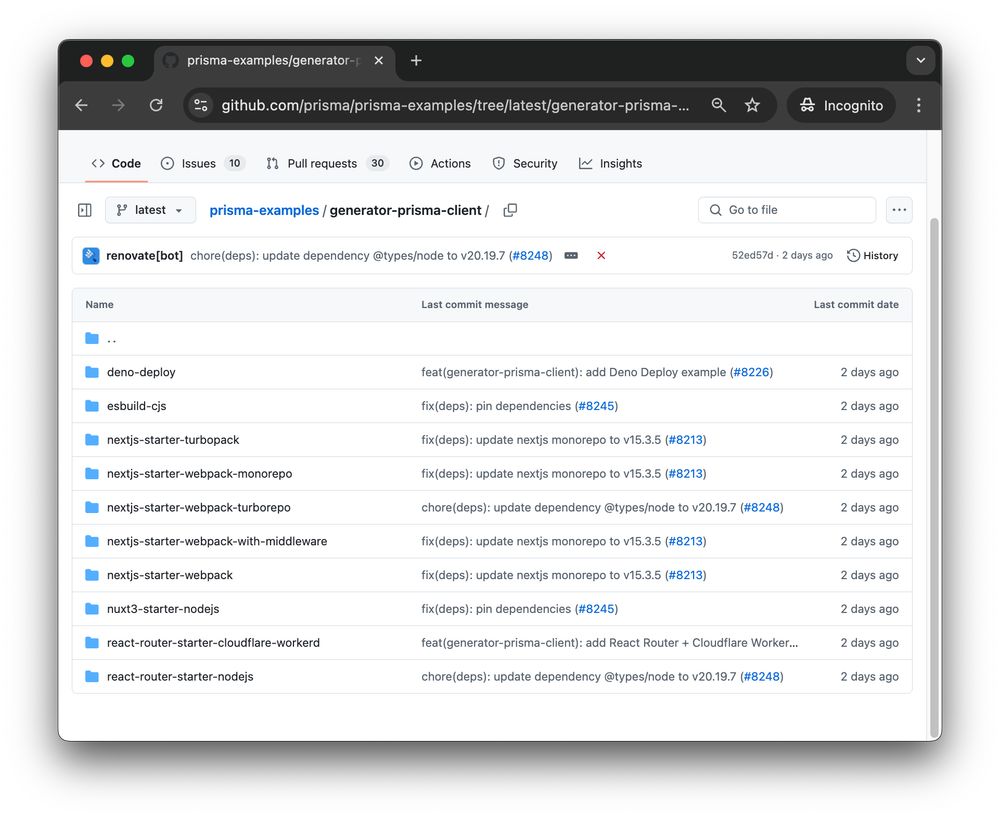This screenshot has height=818, width=1000.
Task: Open the react-router-starter-cloudflare-workerd folder
Action: coord(213,643)
